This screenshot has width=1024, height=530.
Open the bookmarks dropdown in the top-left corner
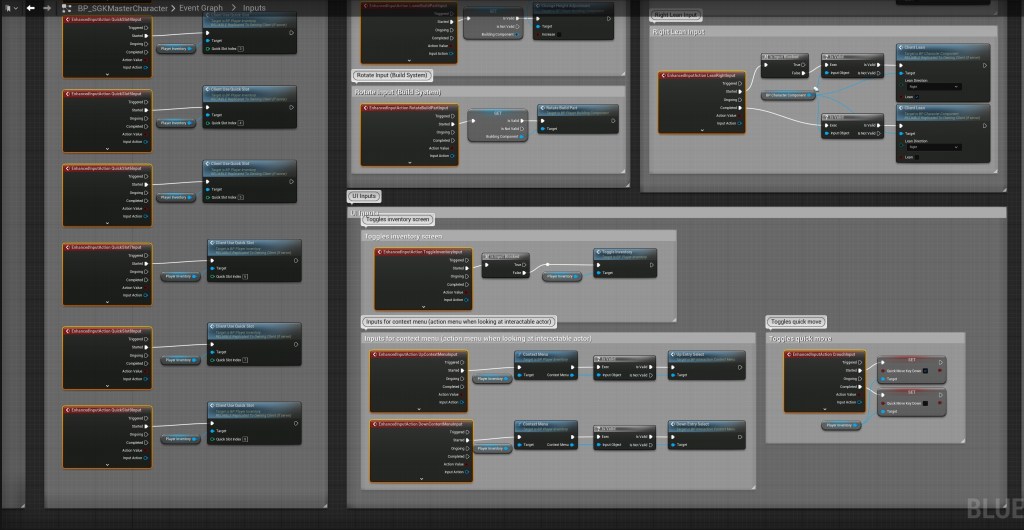(x=9, y=8)
